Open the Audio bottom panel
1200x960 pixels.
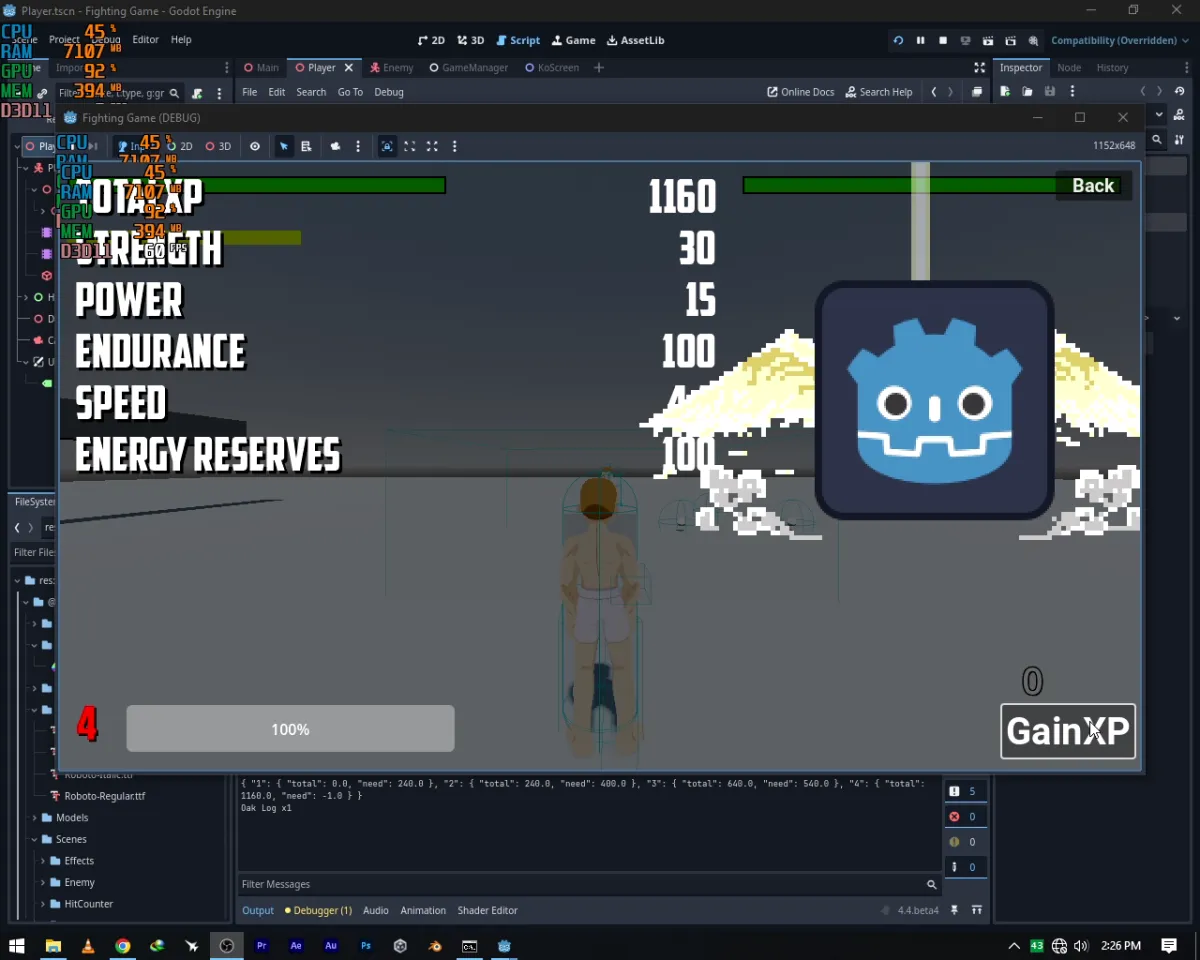pyautogui.click(x=376, y=910)
